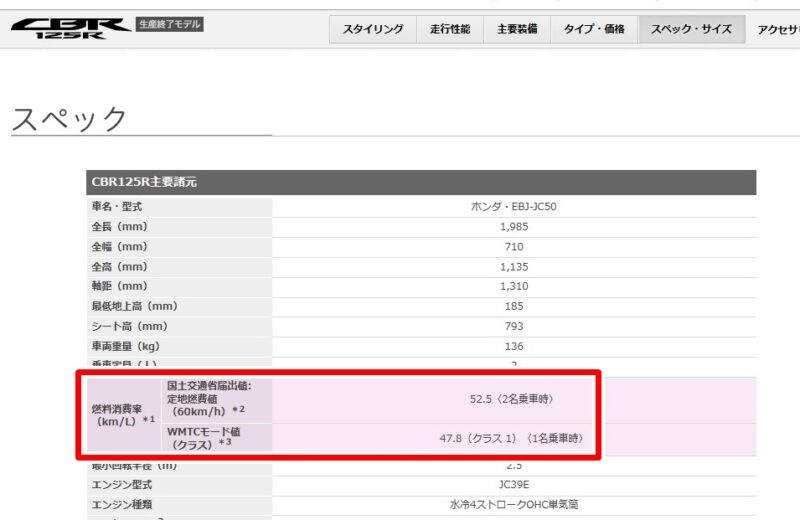Click the CBR 125R logo

coord(70,29)
